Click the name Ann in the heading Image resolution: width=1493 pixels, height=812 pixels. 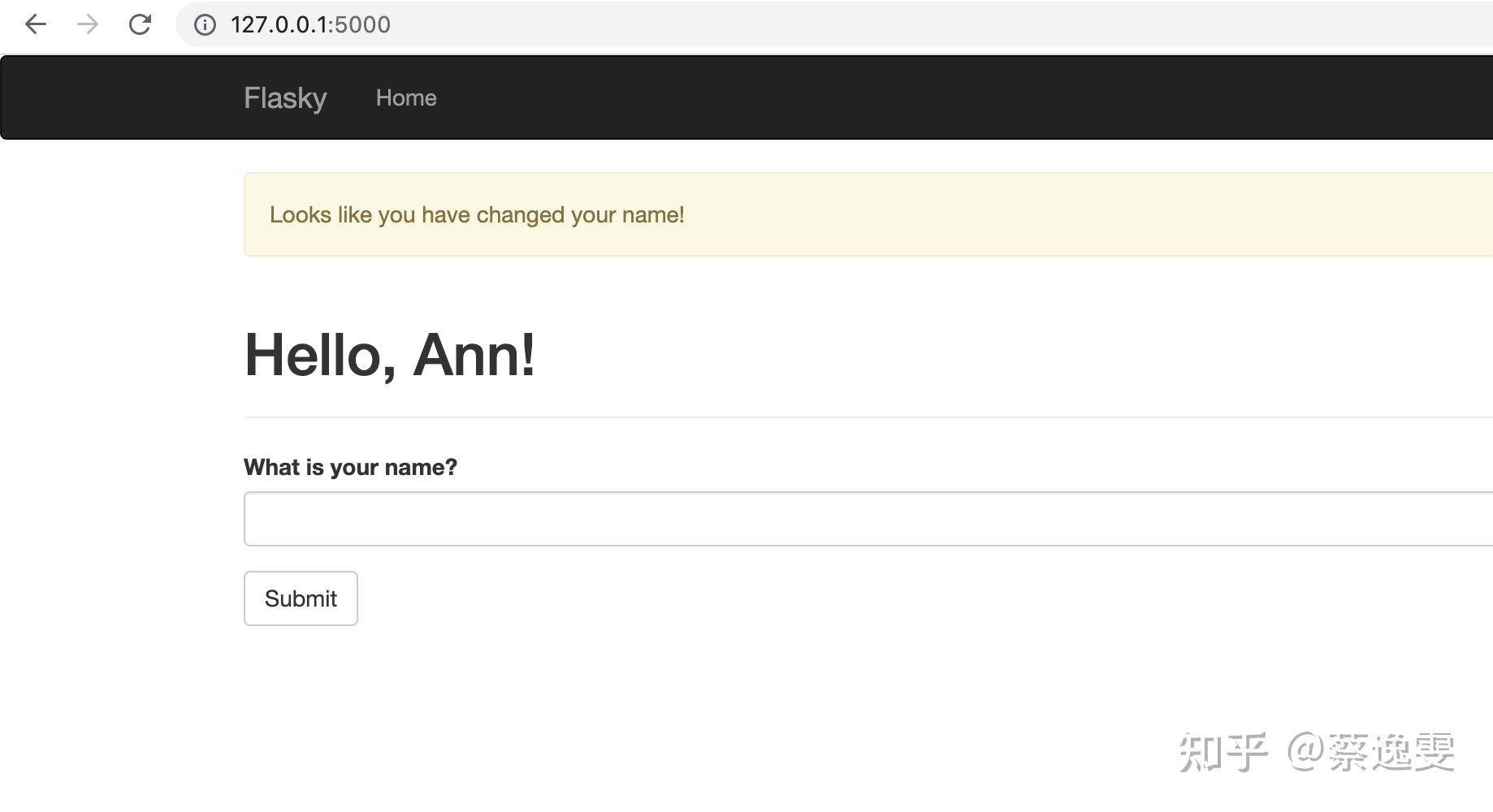click(x=473, y=356)
